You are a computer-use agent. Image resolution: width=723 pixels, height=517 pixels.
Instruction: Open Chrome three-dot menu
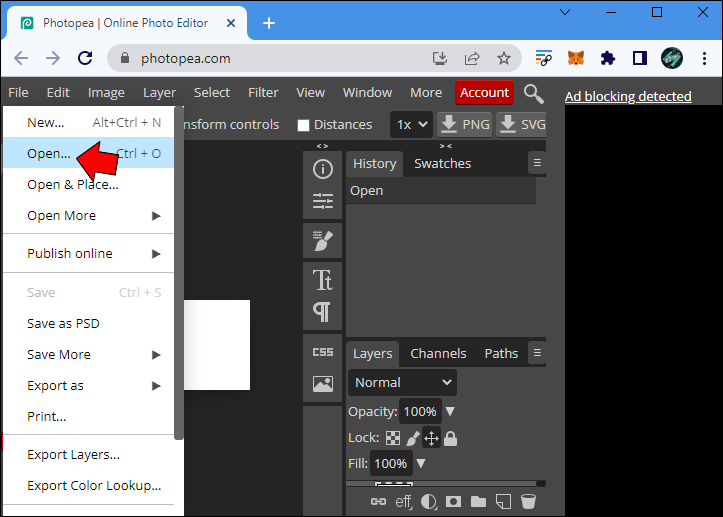[x=704, y=59]
